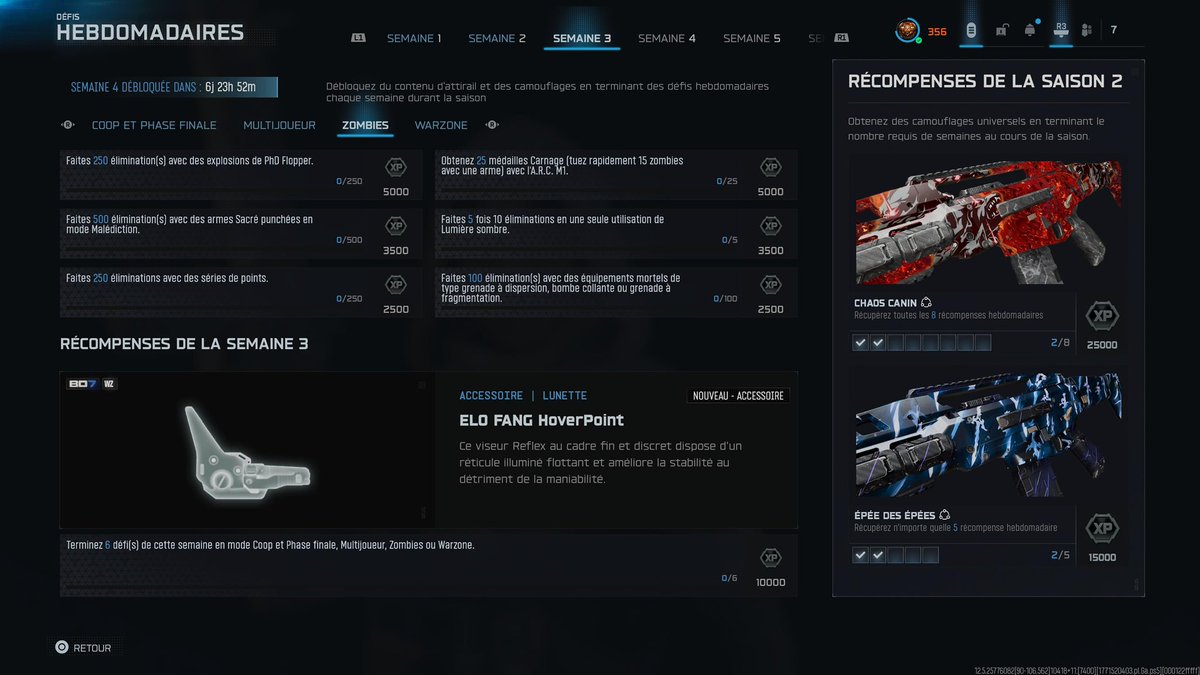
Task: Open the R3 menu icon
Action: [1061, 31]
